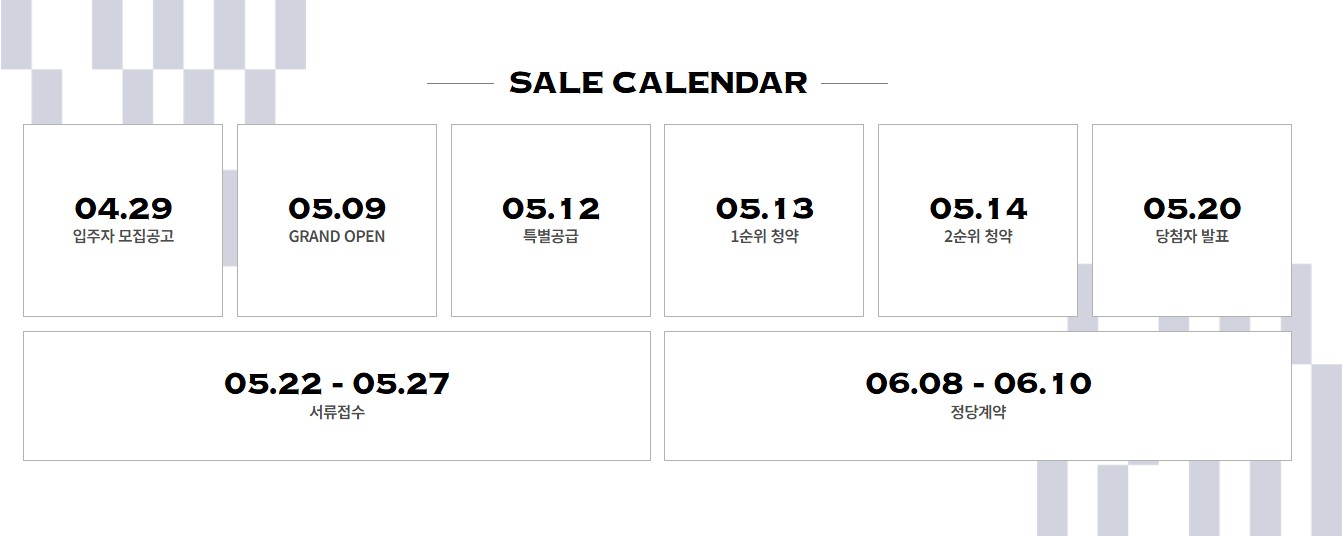
Task: Choose the 05.13 1순위 청약 card
Action: point(764,220)
